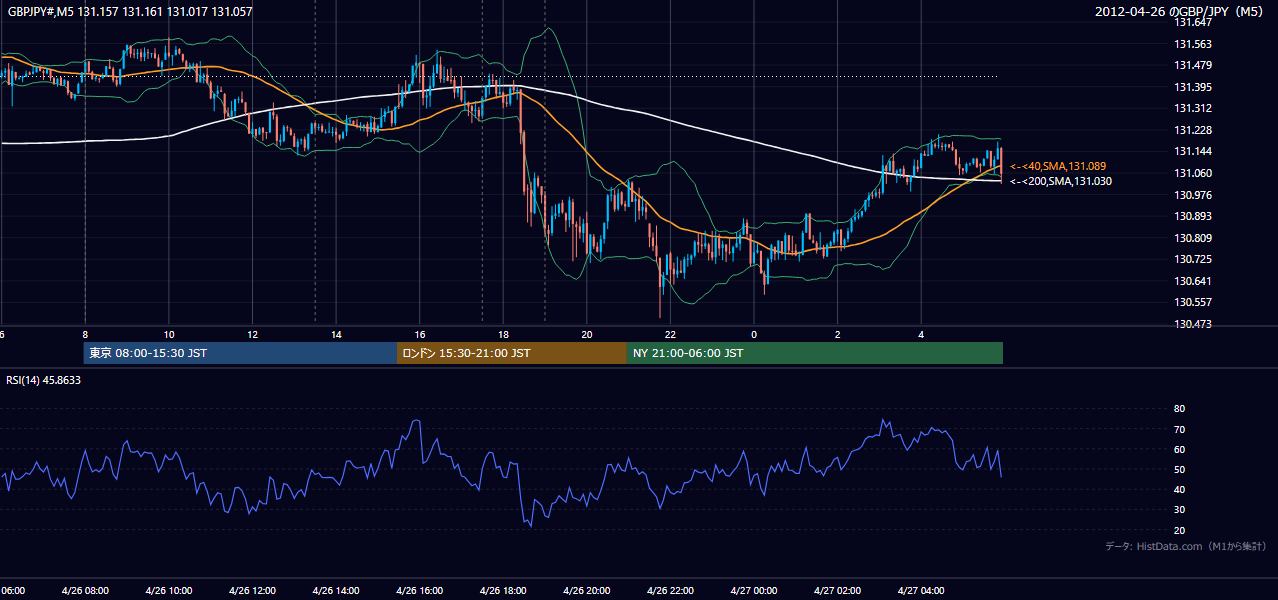Click the 4/26 14:00 time axis label
The height and width of the screenshot is (600, 1278).
click(x=335, y=590)
